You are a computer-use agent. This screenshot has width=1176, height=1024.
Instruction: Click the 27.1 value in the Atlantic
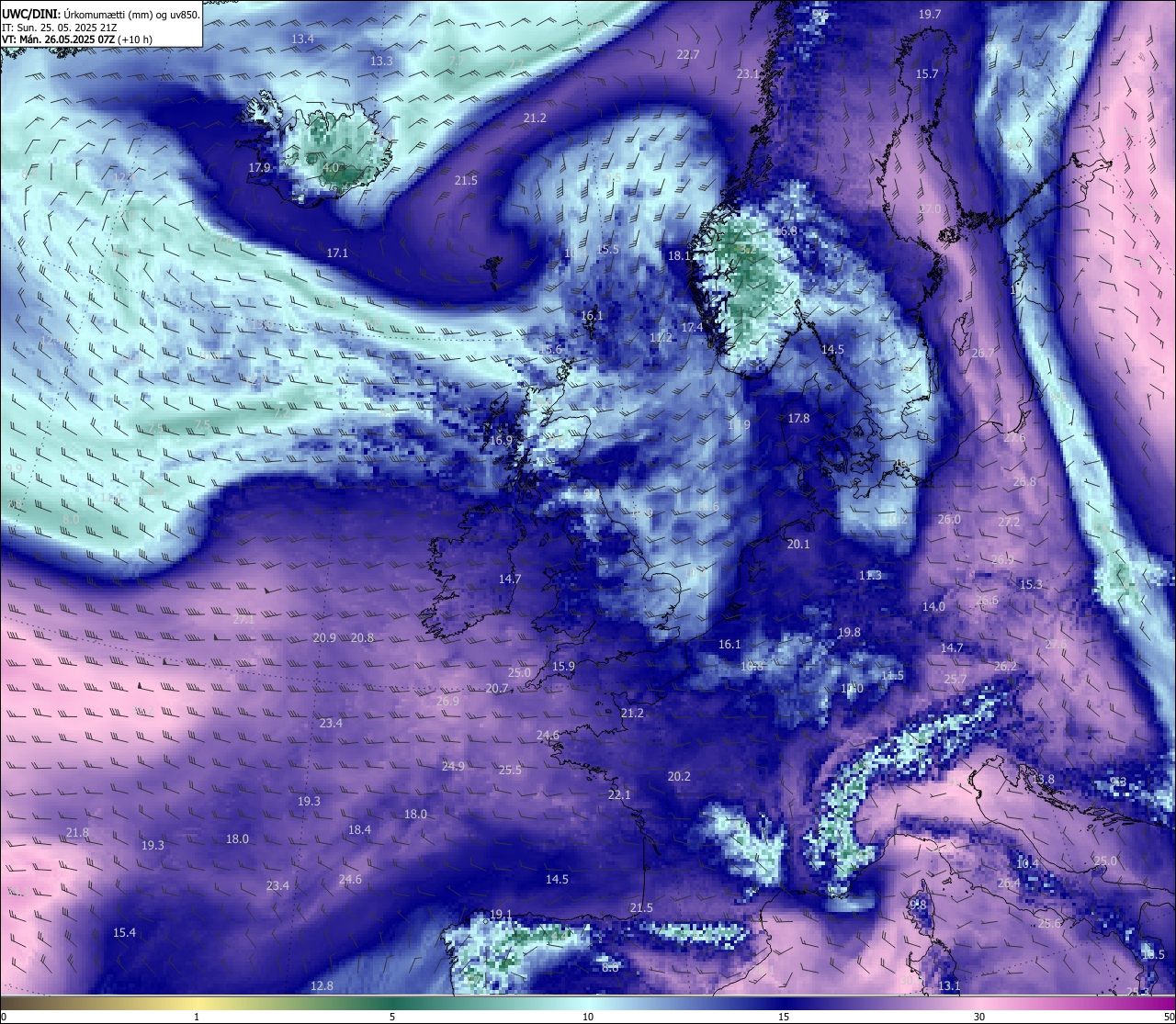pos(243,620)
